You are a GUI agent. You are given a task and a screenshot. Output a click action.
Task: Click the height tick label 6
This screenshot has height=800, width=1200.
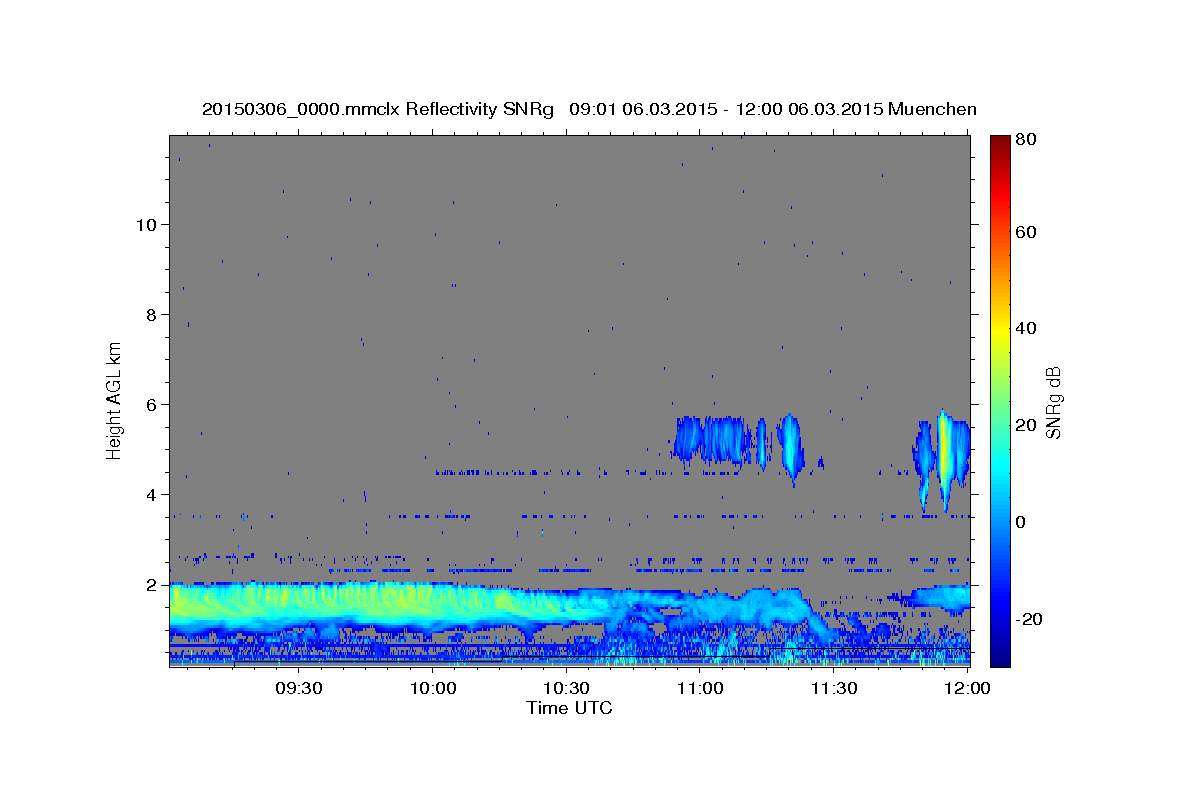[x=153, y=404]
